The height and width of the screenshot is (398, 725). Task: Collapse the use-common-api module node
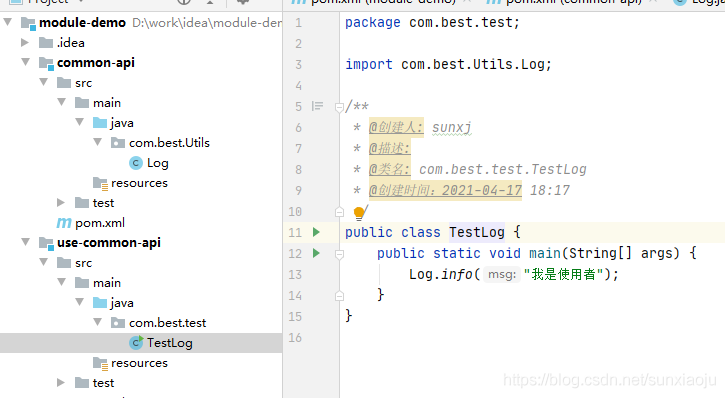tap(26, 242)
